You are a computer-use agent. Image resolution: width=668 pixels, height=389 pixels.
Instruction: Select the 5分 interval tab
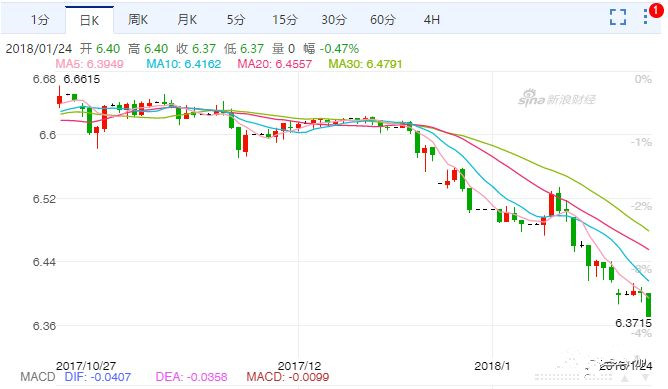point(236,20)
